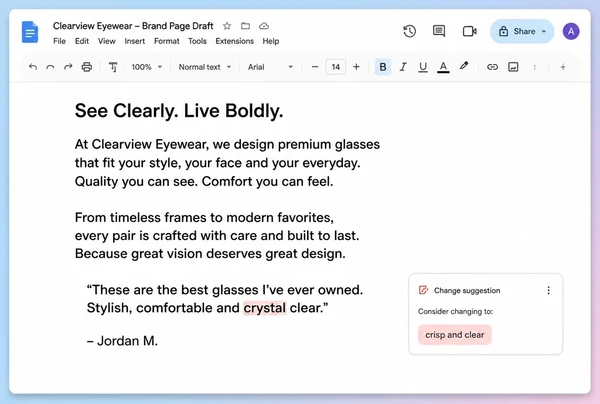
Task: Click the Change suggestion edit icon
Action: [423, 290]
